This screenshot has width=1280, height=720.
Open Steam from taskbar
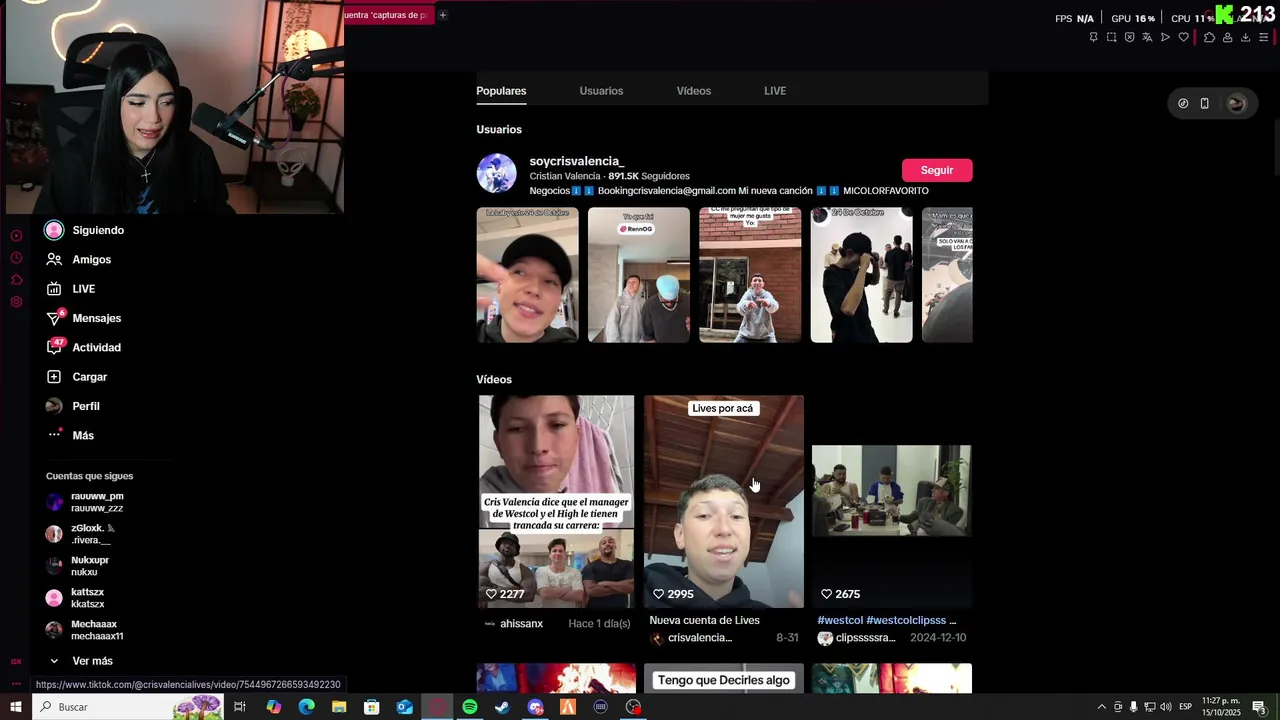(502, 707)
